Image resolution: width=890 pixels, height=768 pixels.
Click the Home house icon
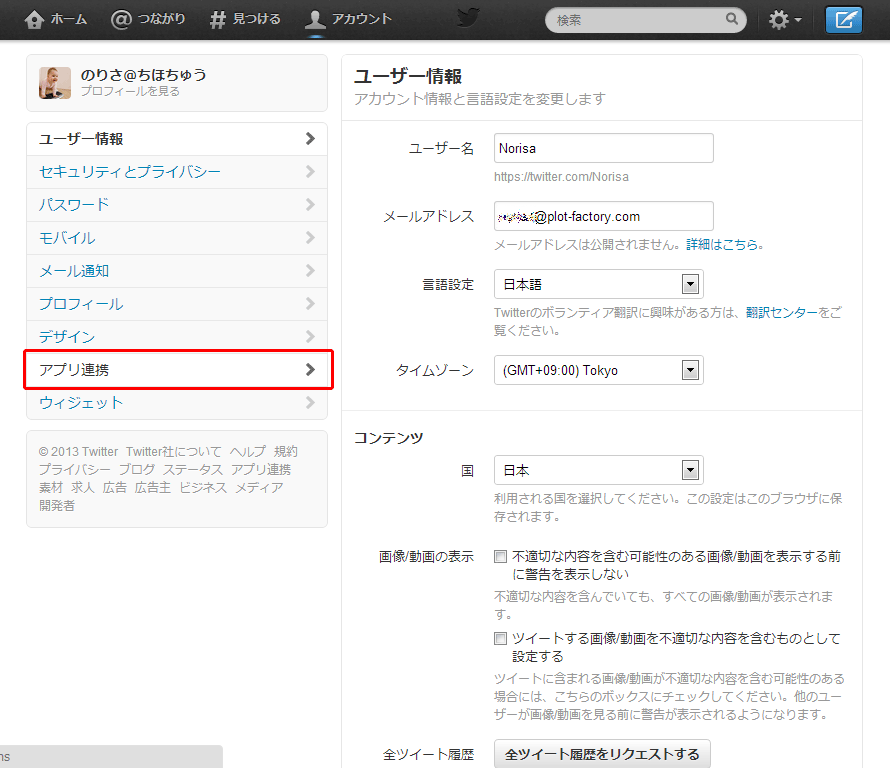pos(34,19)
